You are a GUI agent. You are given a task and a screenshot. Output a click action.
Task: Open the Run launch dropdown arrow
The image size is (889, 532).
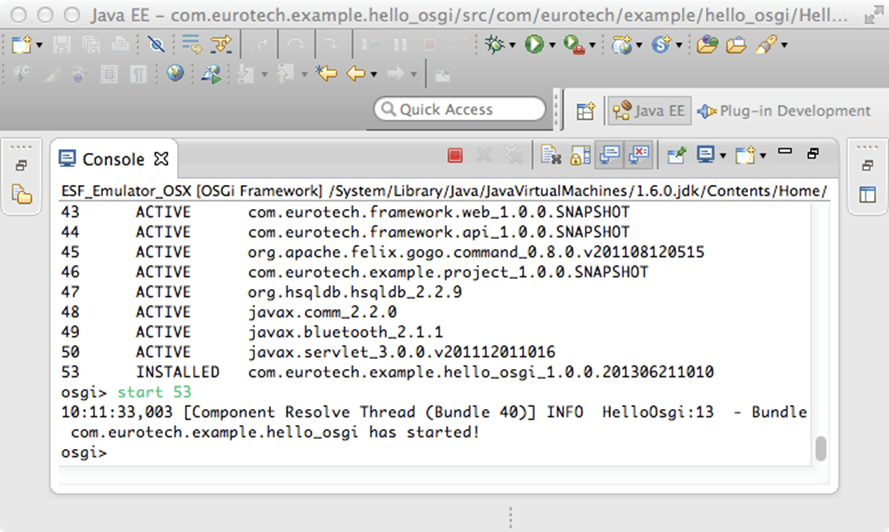tap(552, 45)
